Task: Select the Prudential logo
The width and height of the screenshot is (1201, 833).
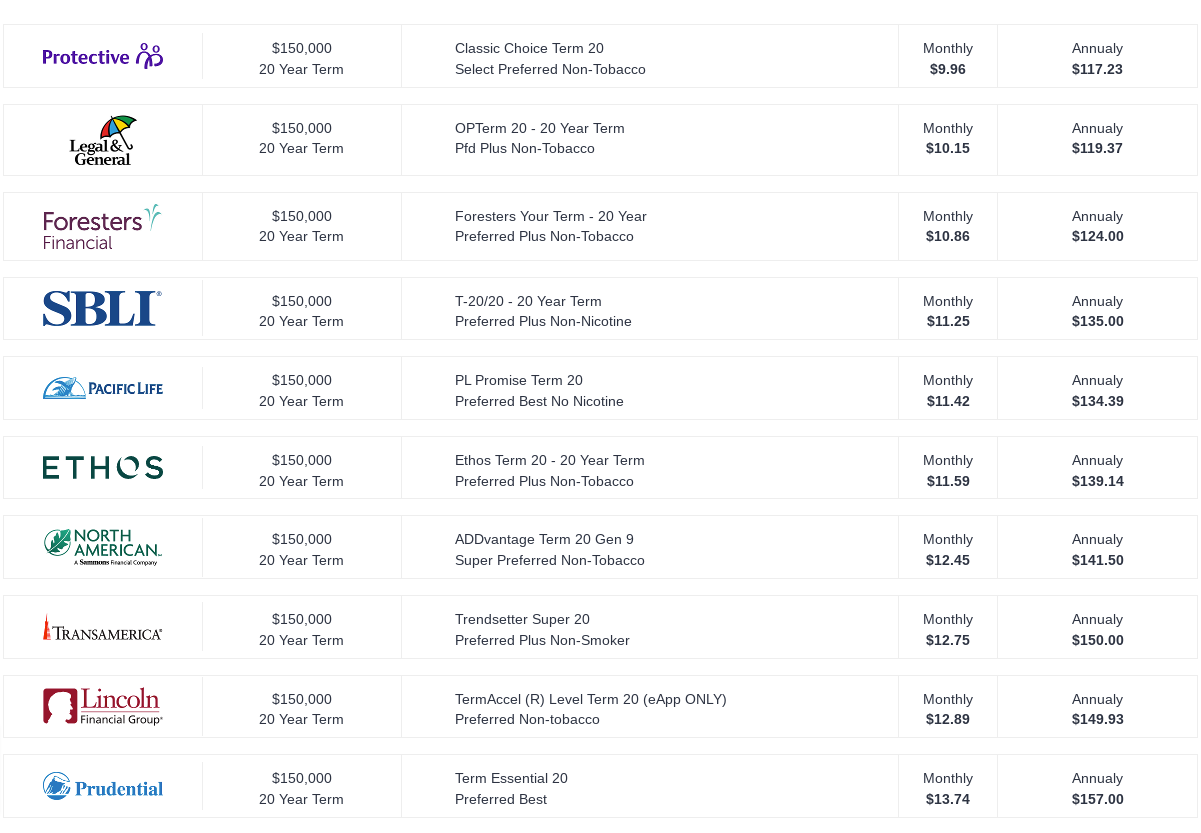Action: pyautogui.click(x=103, y=786)
